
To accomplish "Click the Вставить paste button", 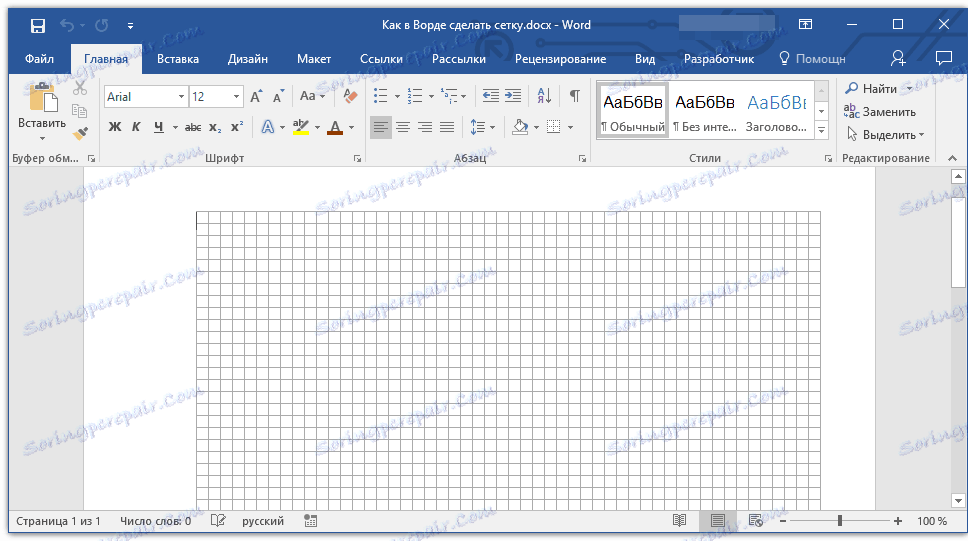I will (x=41, y=112).
